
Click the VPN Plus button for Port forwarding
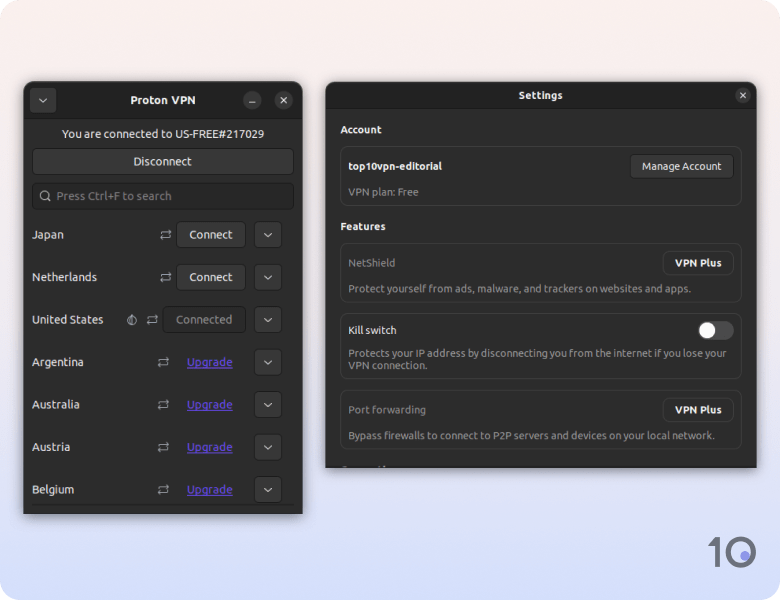click(698, 409)
